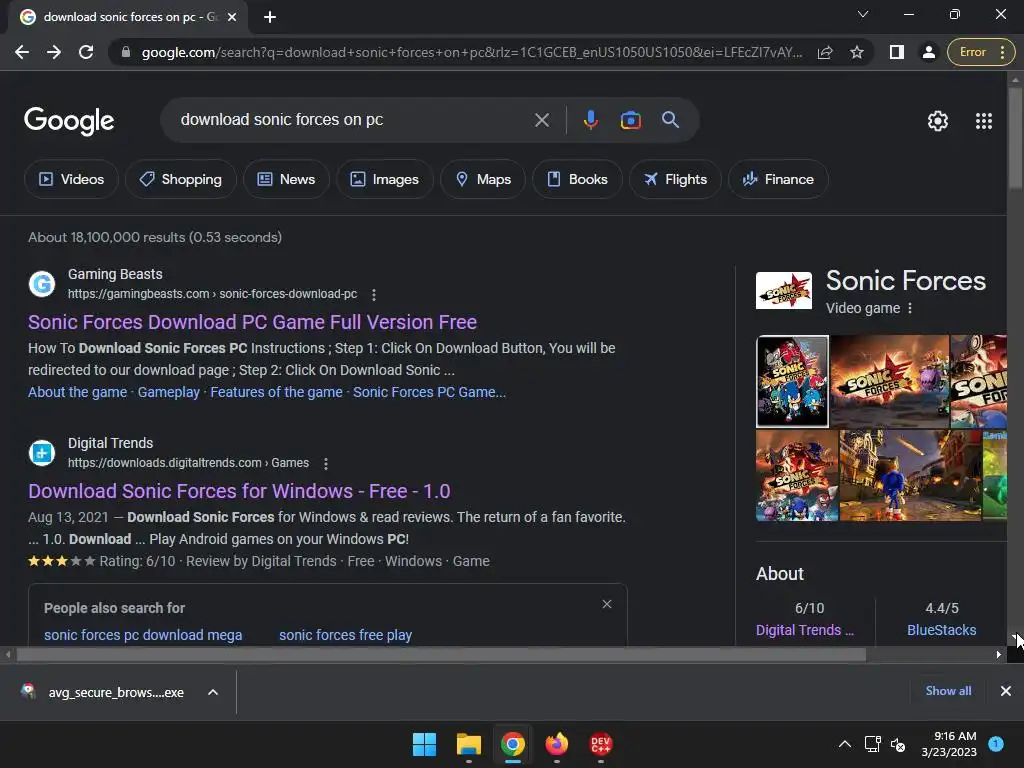1024x768 pixels.
Task: Switch to the News results tab
Action: click(x=285, y=179)
